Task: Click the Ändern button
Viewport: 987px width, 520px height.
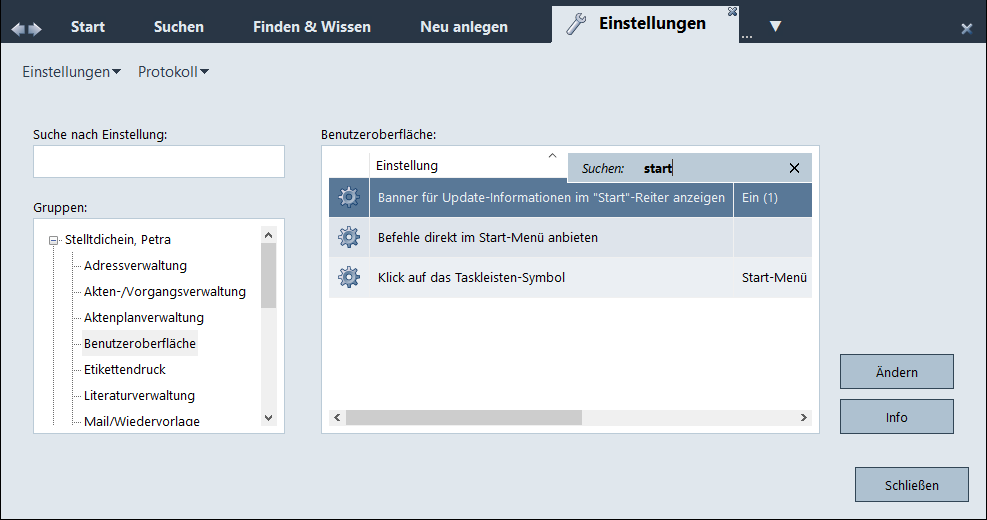Action: coord(896,372)
